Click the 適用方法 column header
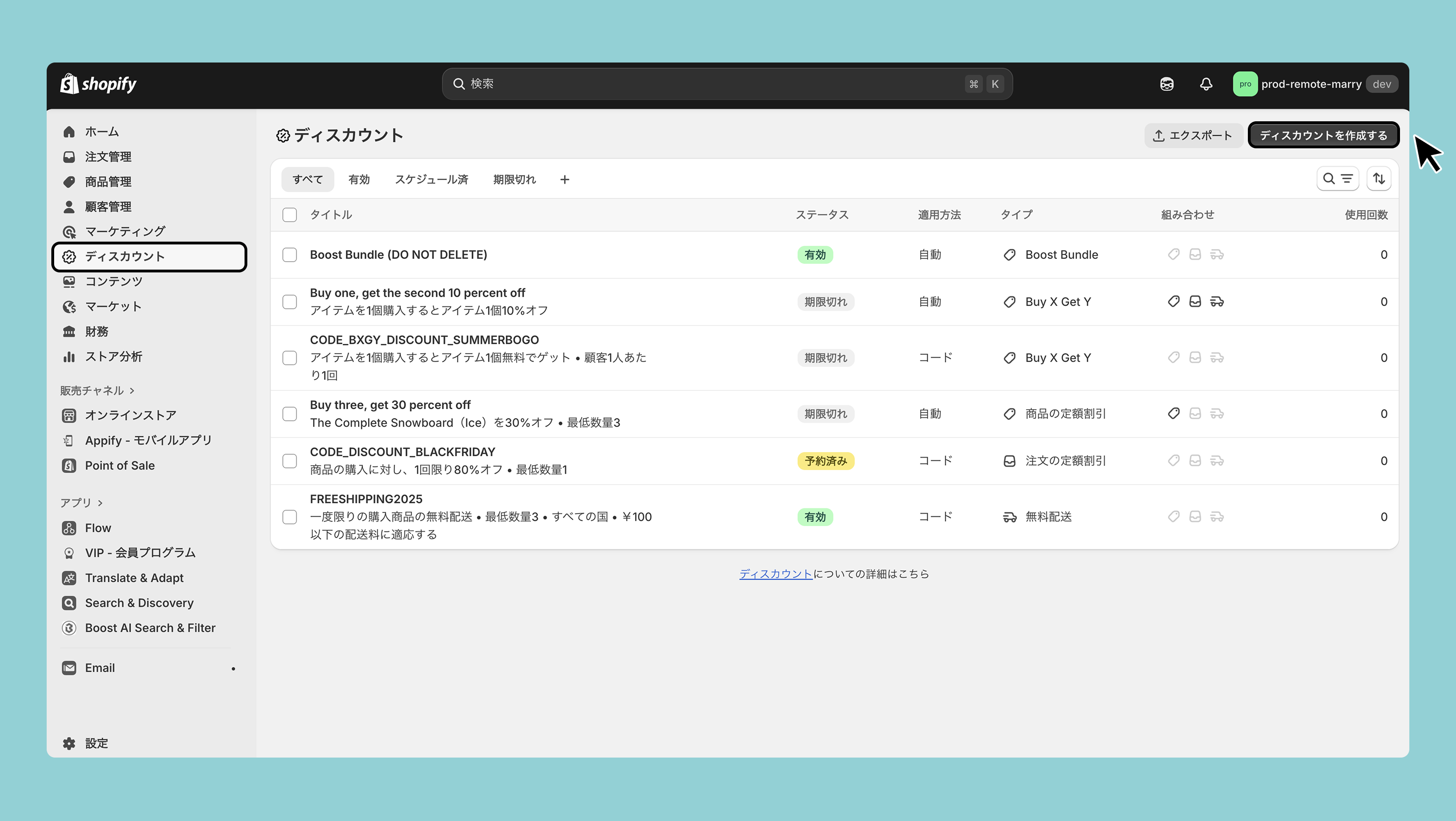The width and height of the screenshot is (1456, 821). click(939, 215)
